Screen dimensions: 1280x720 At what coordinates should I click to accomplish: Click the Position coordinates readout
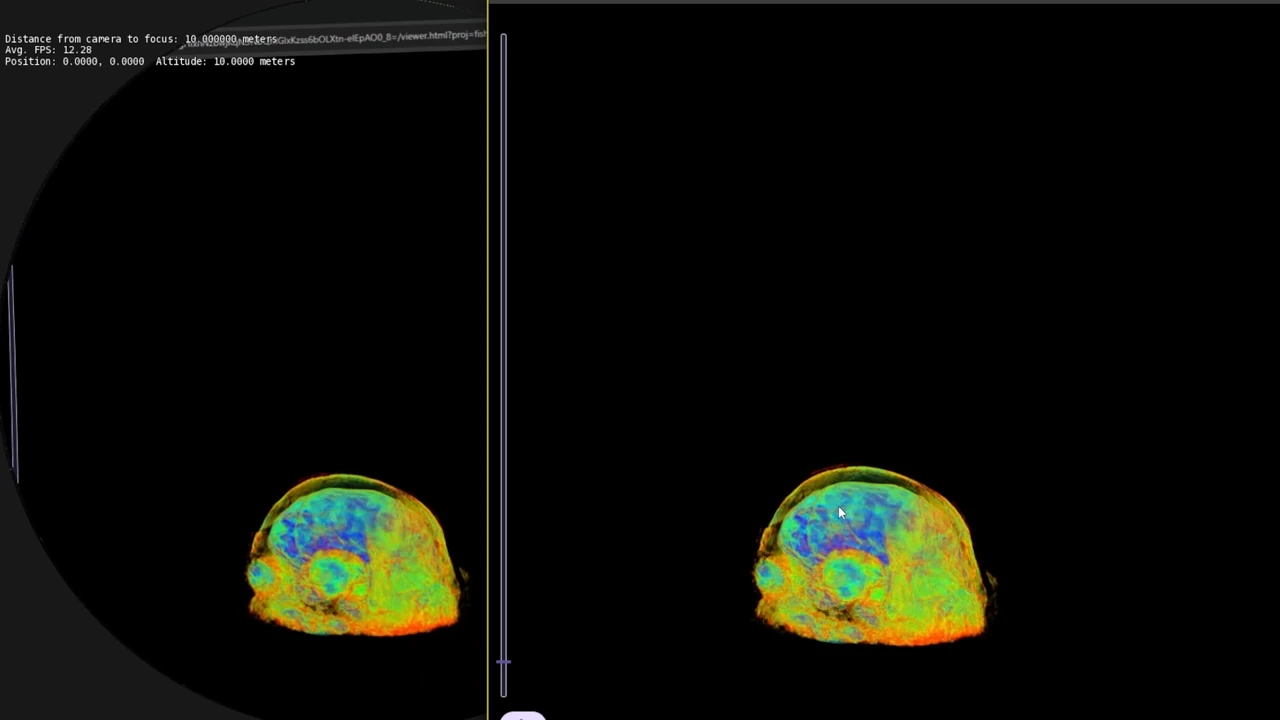pyautogui.click(x=74, y=61)
